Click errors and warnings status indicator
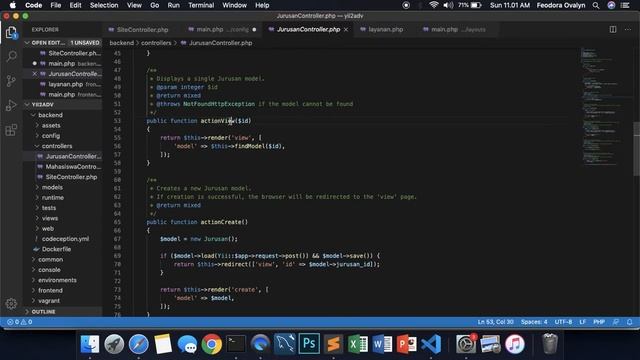 point(19,322)
